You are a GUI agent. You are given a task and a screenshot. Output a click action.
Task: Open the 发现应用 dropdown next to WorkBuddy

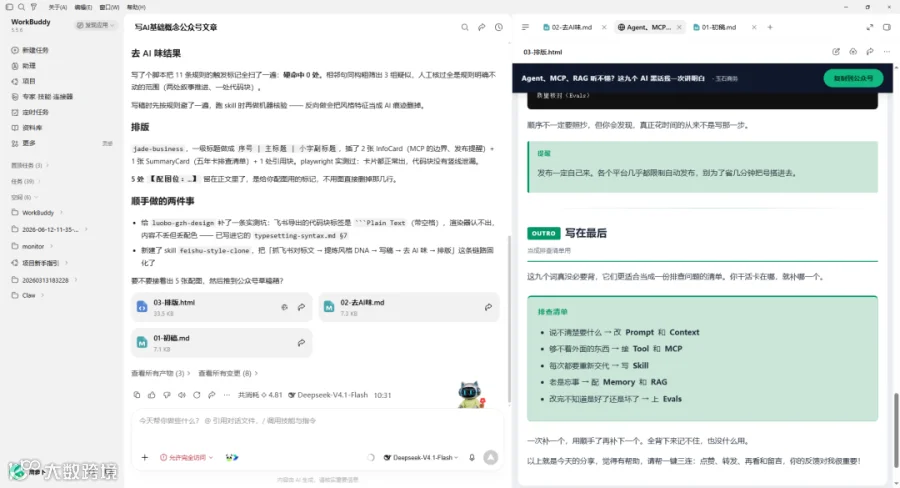pos(96,25)
